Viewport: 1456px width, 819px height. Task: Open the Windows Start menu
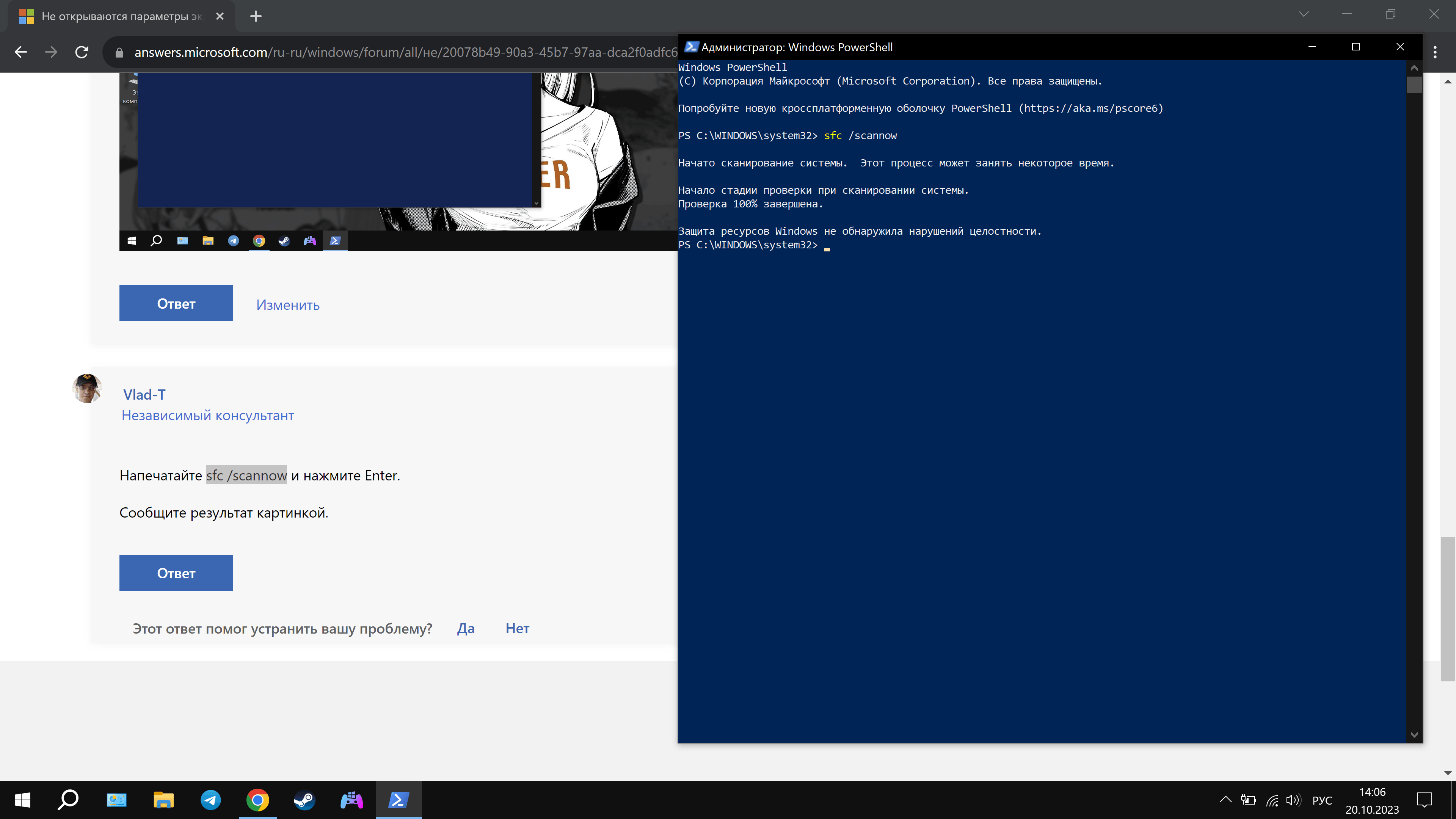[x=23, y=800]
